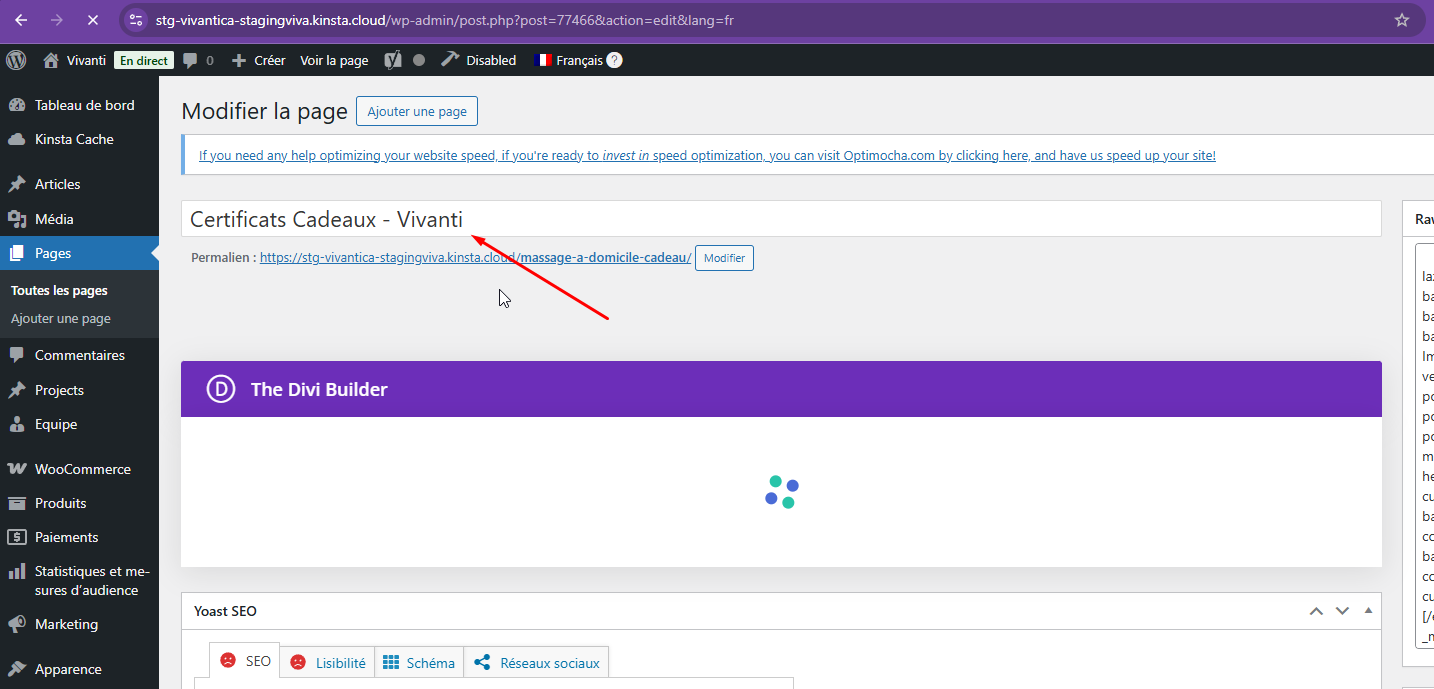Click the Produits box icon
The height and width of the screenshot is (689, 1434).
pos(16,503)
